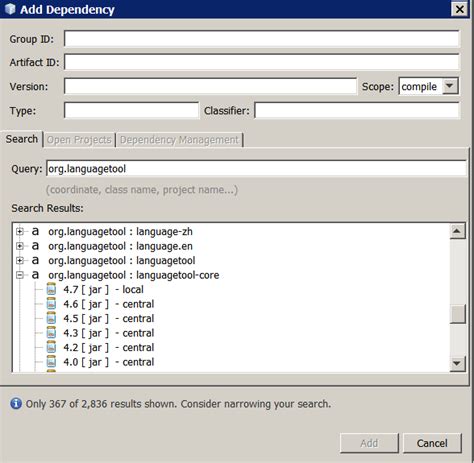Click the Artifact ID input field
This screenshot has height=463, width=474.
[x=262, y=62]
